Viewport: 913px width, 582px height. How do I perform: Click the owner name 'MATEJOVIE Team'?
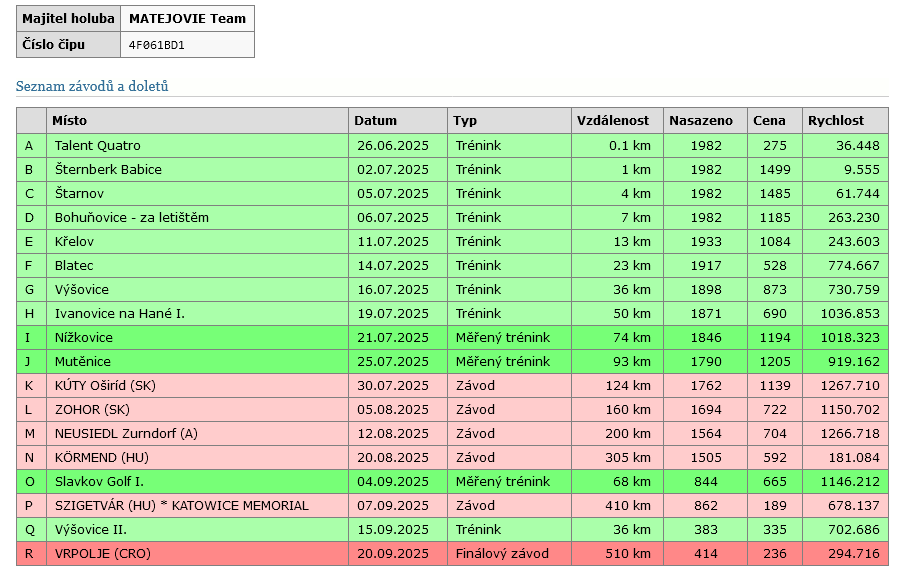185,18
